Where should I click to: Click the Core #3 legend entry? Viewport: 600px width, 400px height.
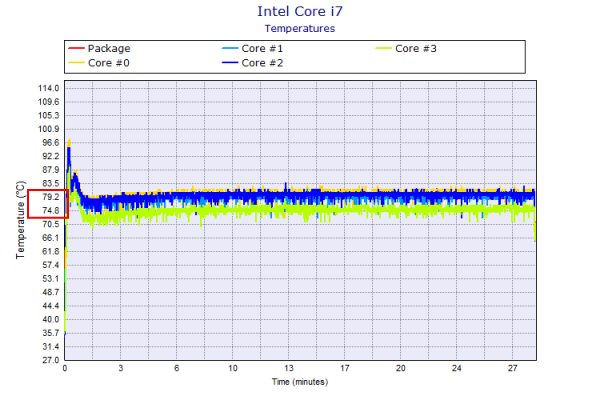tap(406, 48)
